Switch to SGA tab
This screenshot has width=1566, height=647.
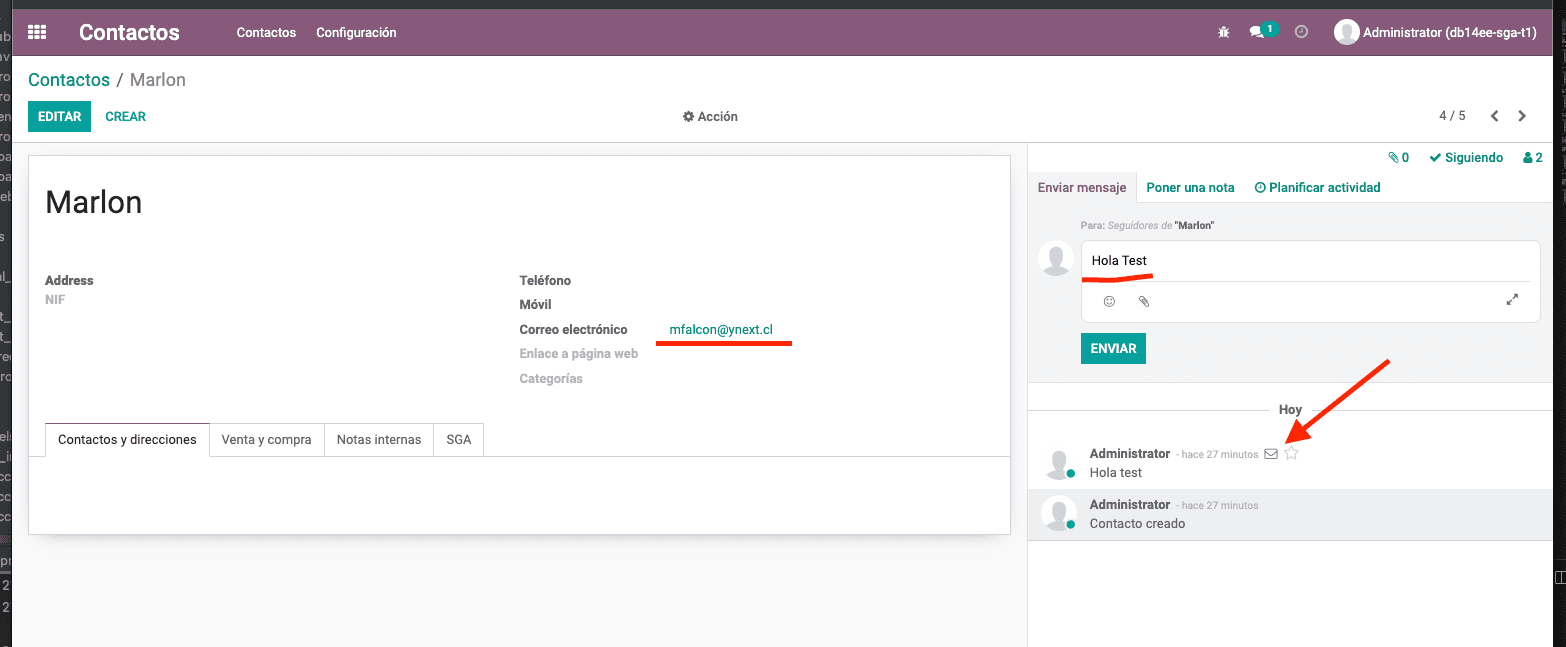(459, 440)
